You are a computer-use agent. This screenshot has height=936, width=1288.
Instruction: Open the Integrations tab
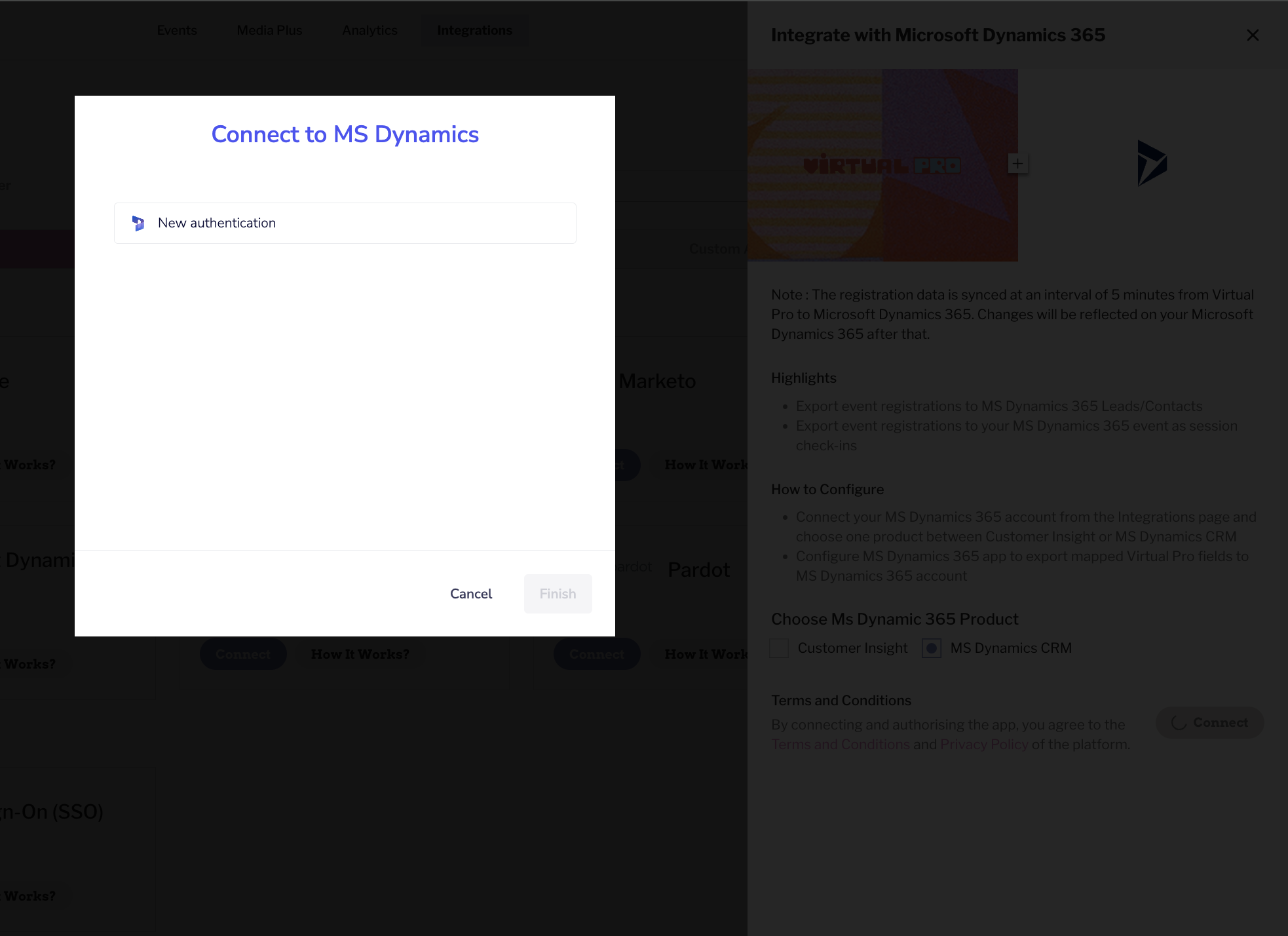click(474, 30)
